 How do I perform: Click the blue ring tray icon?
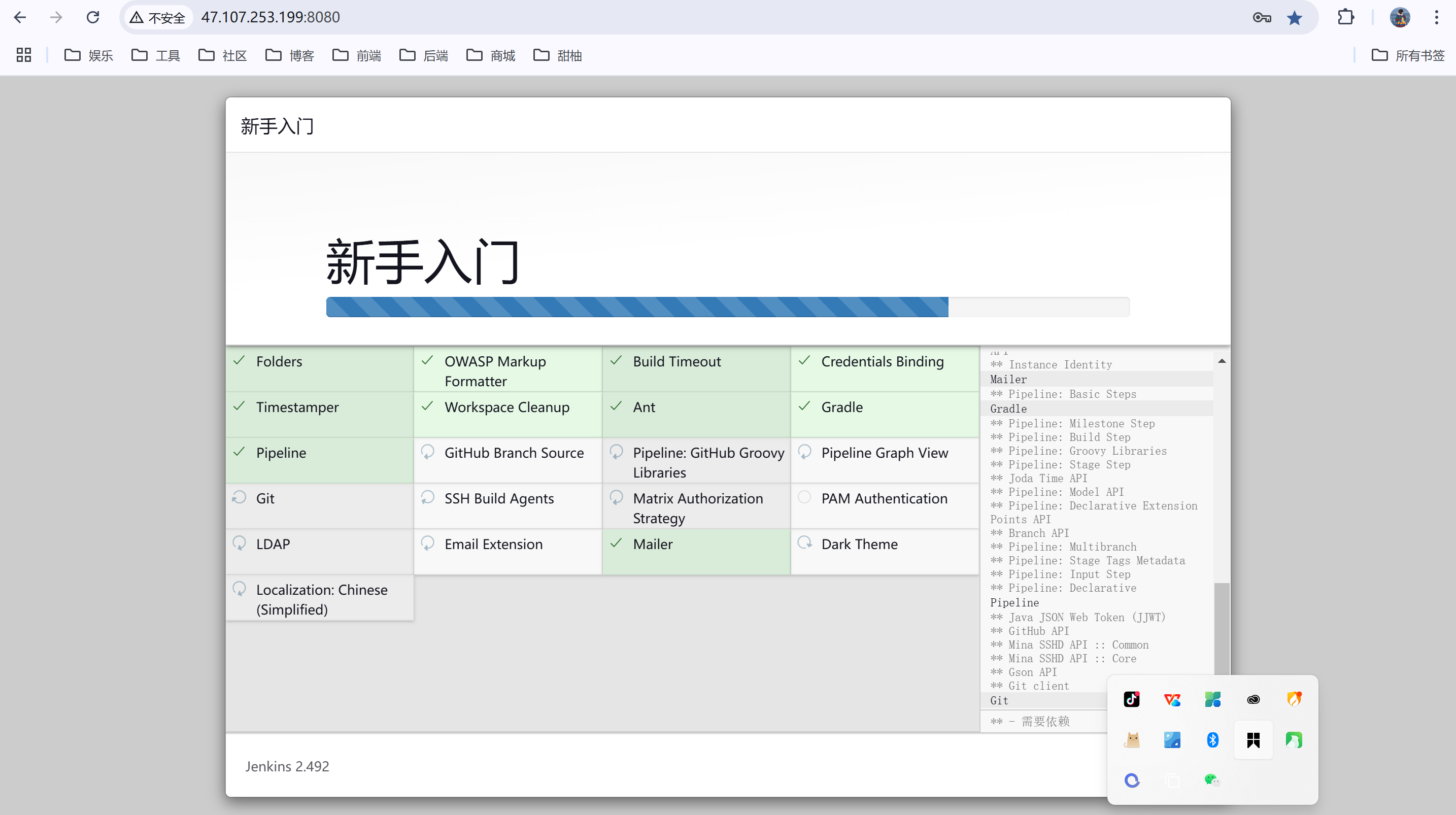point(1132,780)
